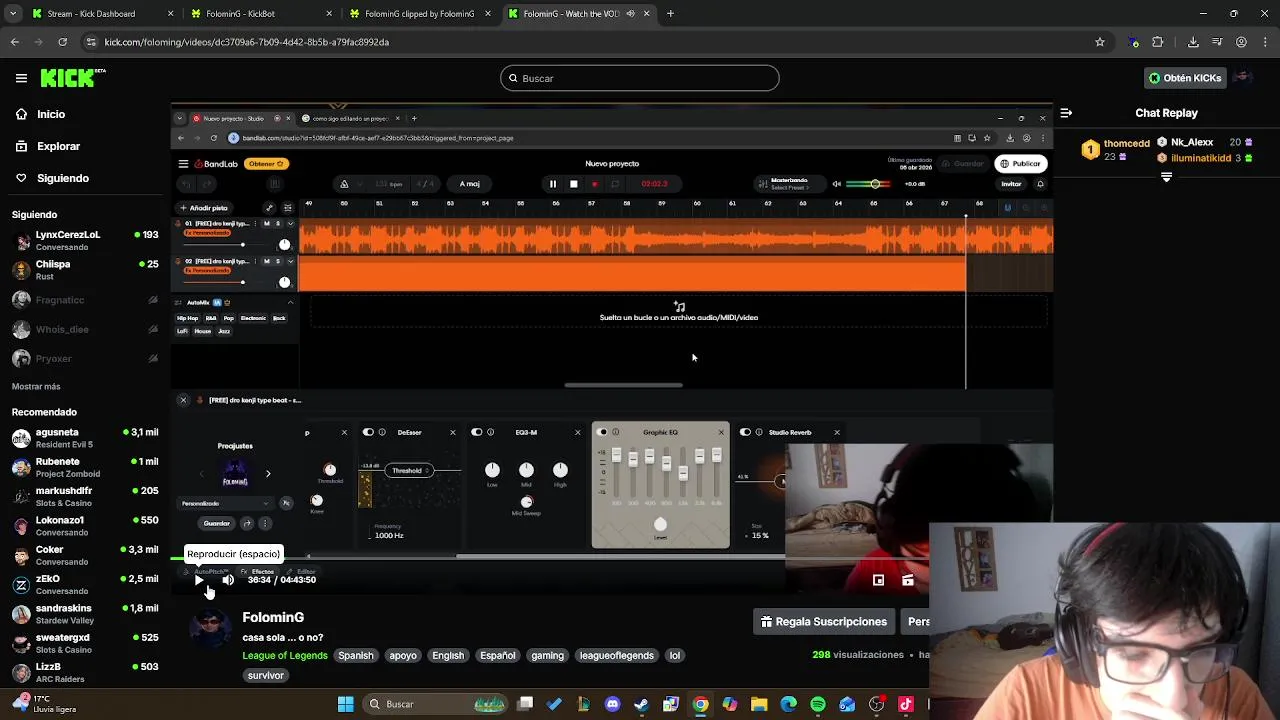
Task: Close the effects editor with the X
Action: [x=183, y=400]
